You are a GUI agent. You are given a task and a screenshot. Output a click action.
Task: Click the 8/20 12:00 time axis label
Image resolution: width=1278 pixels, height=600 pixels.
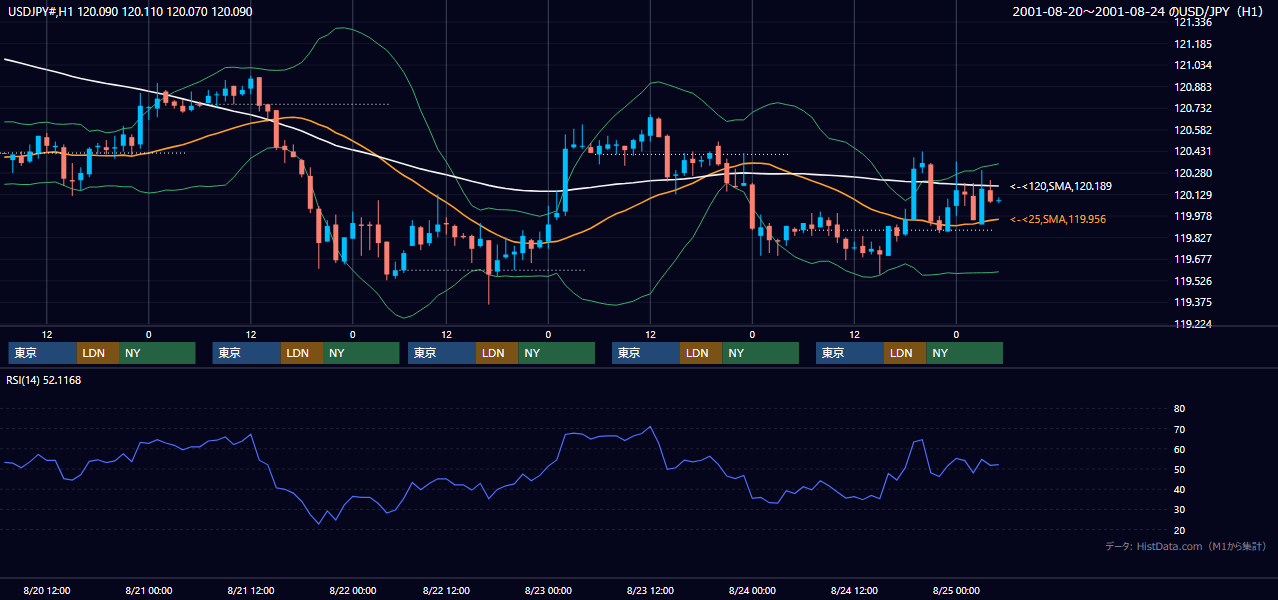tap(46, 590)
